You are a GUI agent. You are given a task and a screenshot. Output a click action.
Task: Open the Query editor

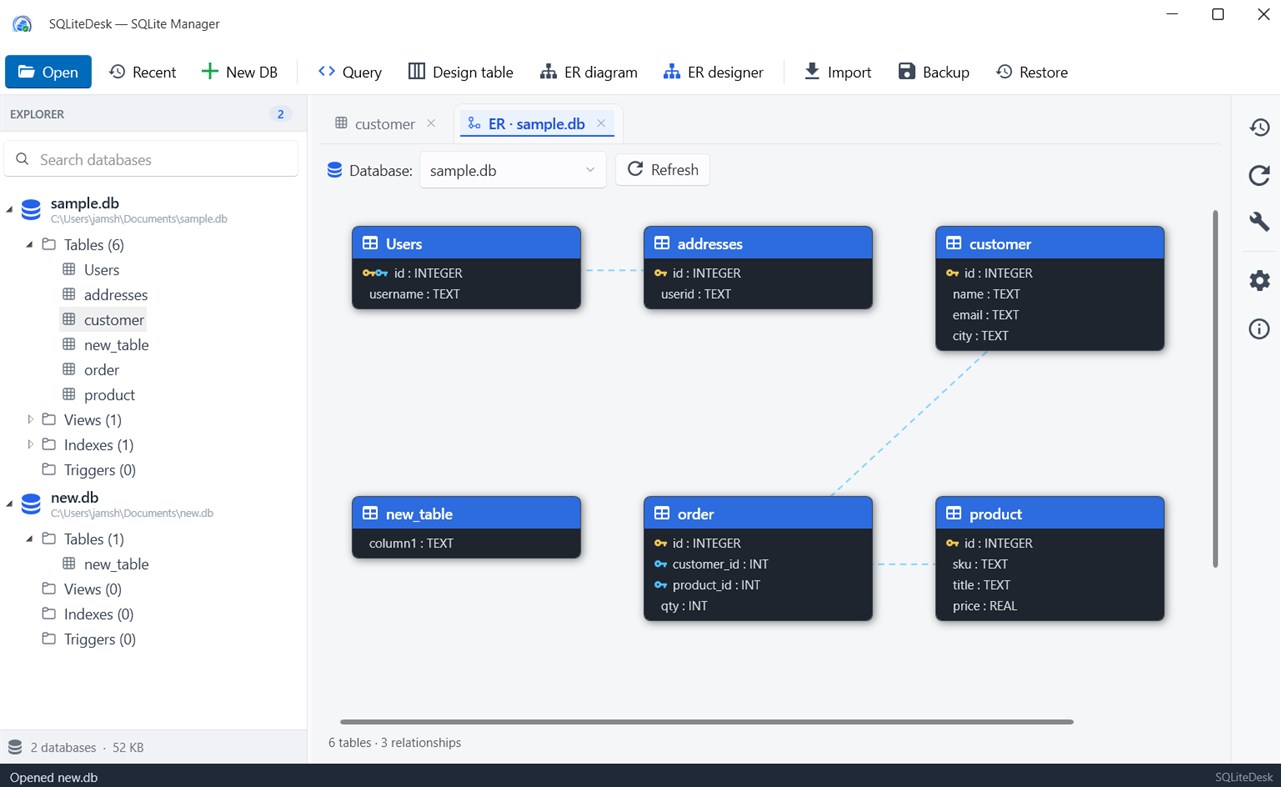pos(350,72)
